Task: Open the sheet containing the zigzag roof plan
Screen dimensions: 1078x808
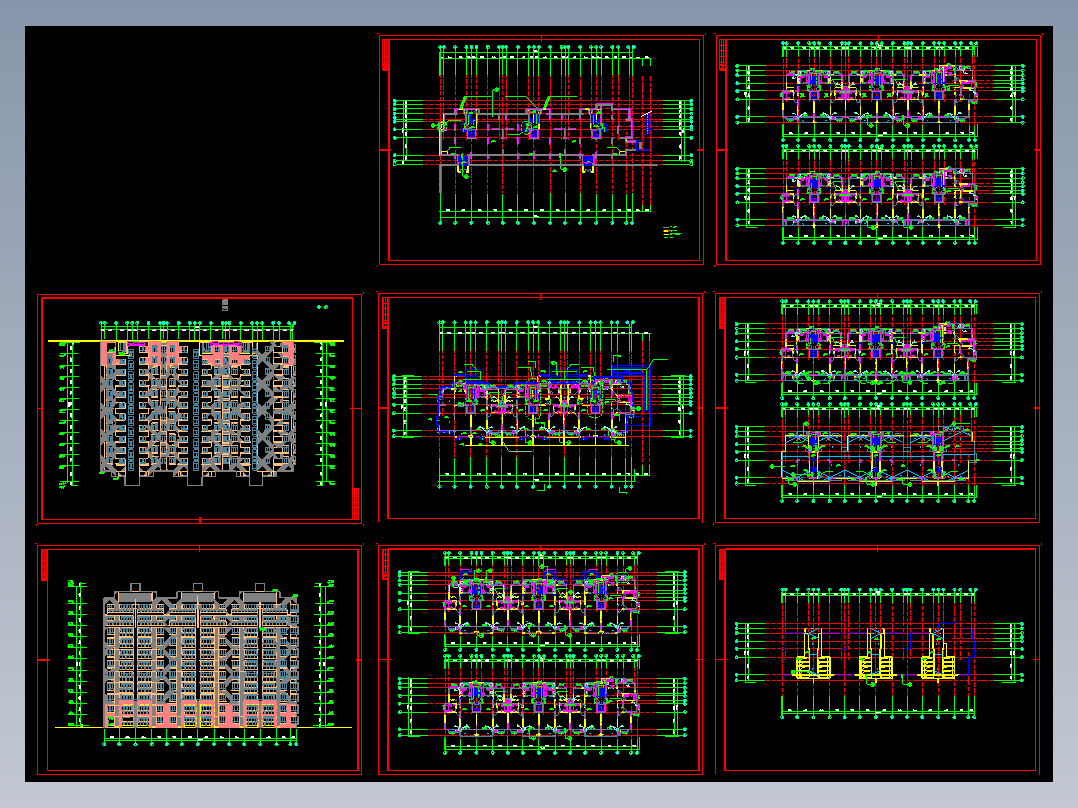Action: click(x=877, y=409)
